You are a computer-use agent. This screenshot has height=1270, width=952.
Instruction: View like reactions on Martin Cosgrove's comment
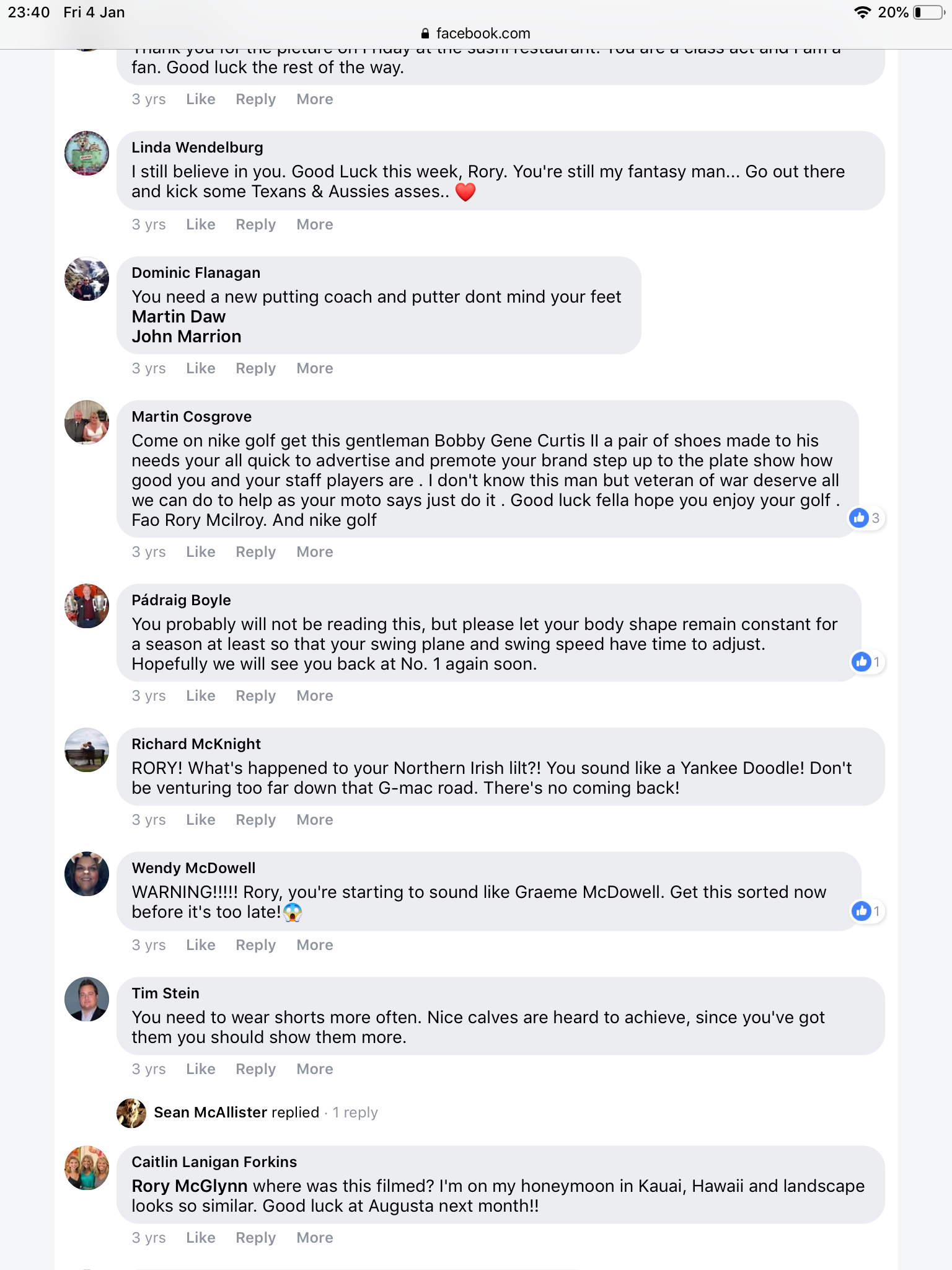[866, 518]
